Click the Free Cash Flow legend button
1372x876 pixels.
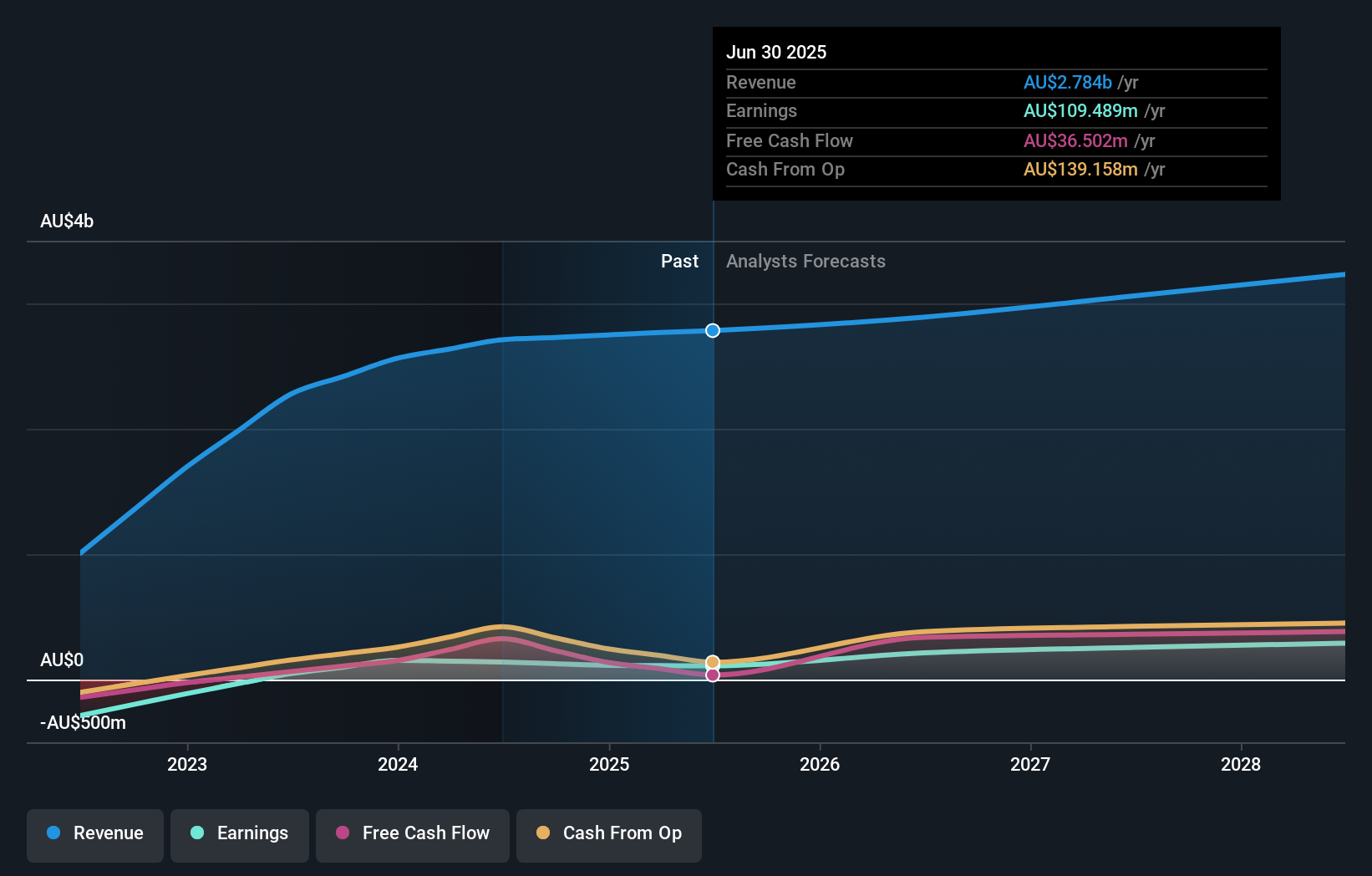[412, 833]
